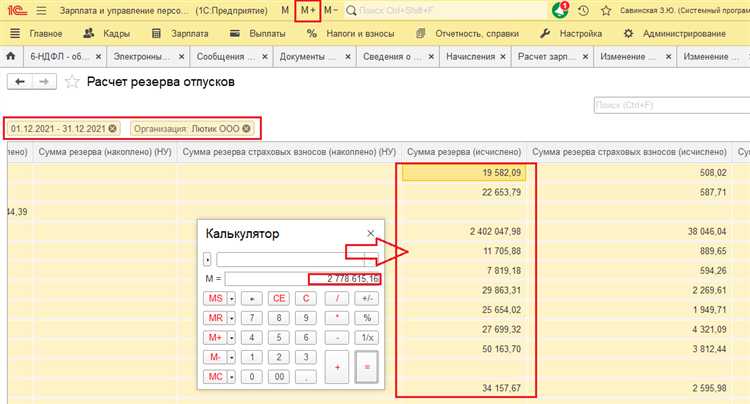Click the favorites star icon in the title bar
This screenshot has width=750, height=404.
click(605, 10)
